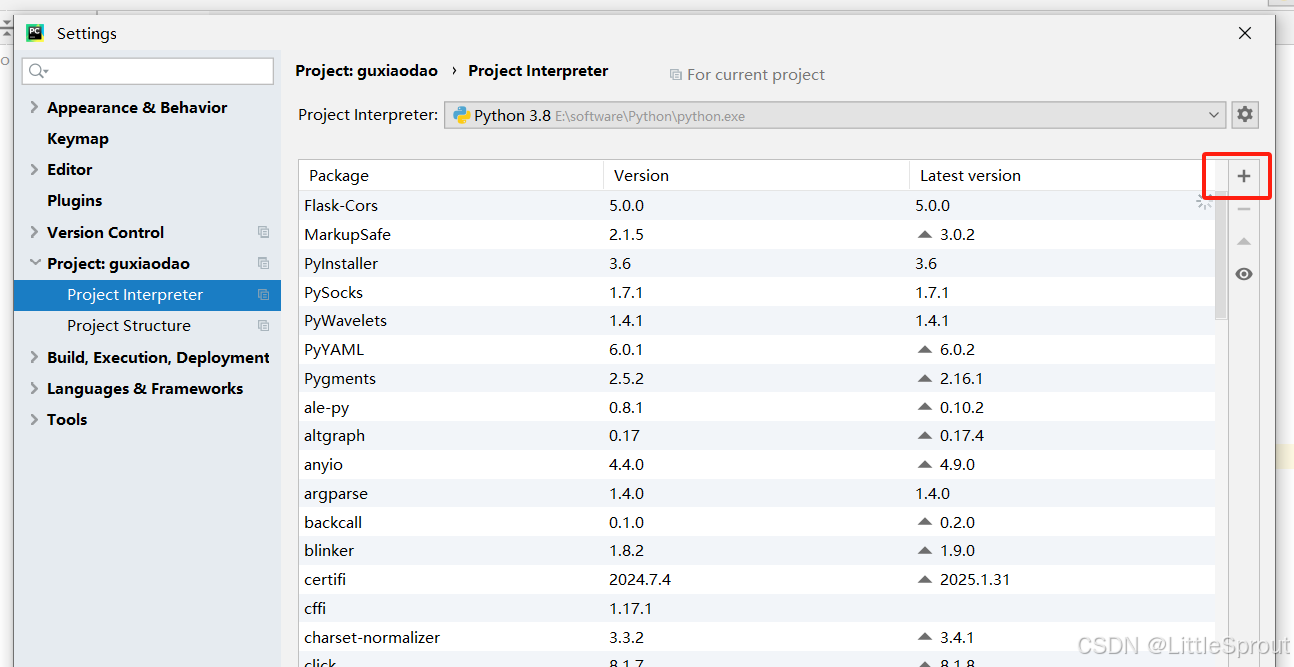This screenshot has height=667, width=1294.
Task: Expand the Version Control section
Action: click(x=34, y=232)
